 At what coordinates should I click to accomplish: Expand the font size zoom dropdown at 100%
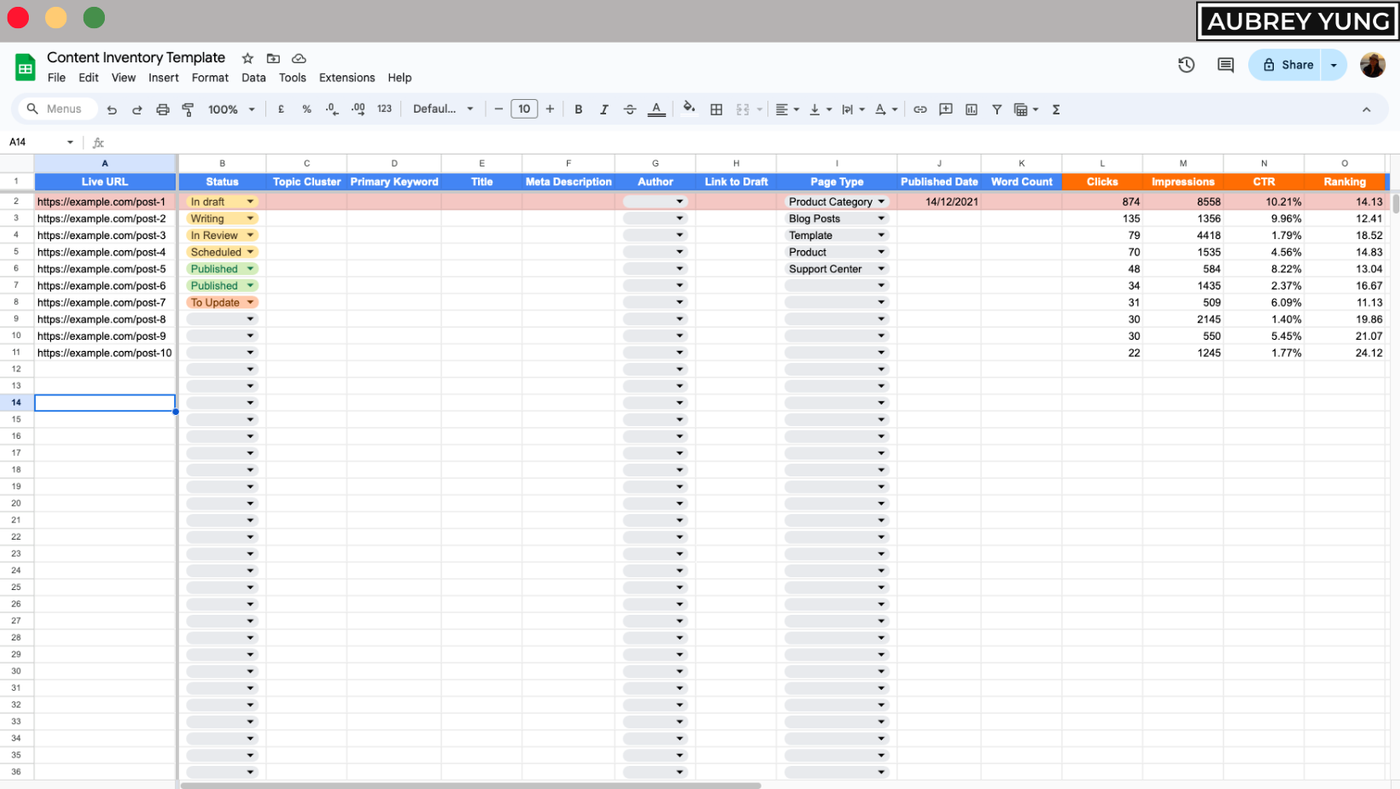click(x=231, y=109)
